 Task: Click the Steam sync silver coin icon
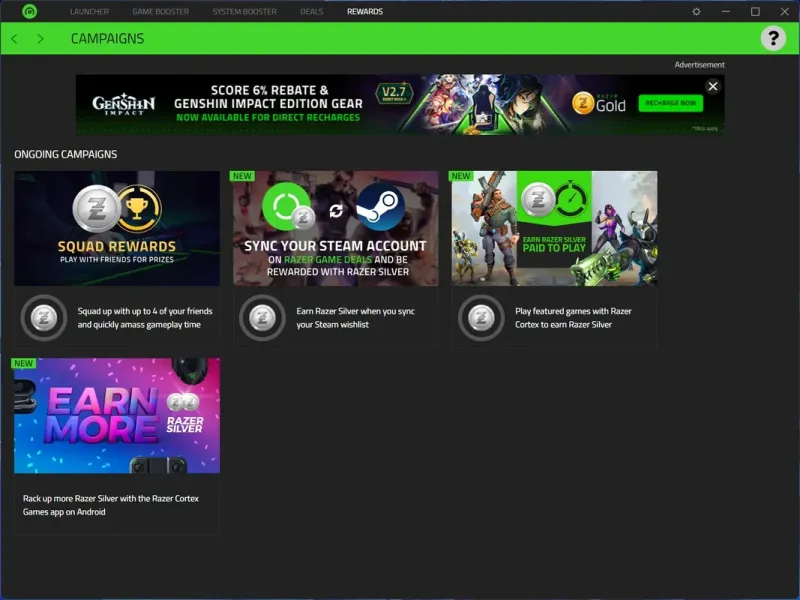point(262,318)
